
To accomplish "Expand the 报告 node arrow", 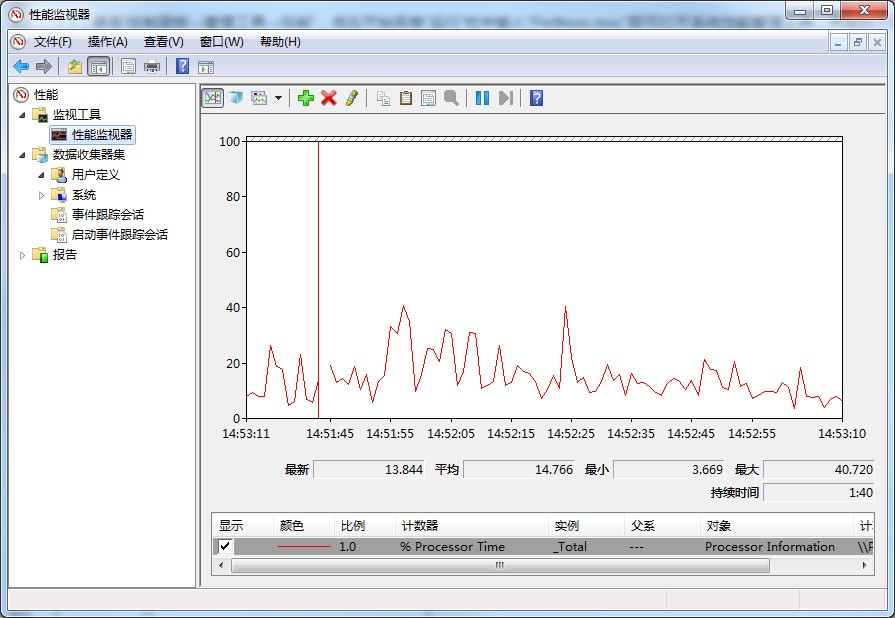I will tap(22, 255).
